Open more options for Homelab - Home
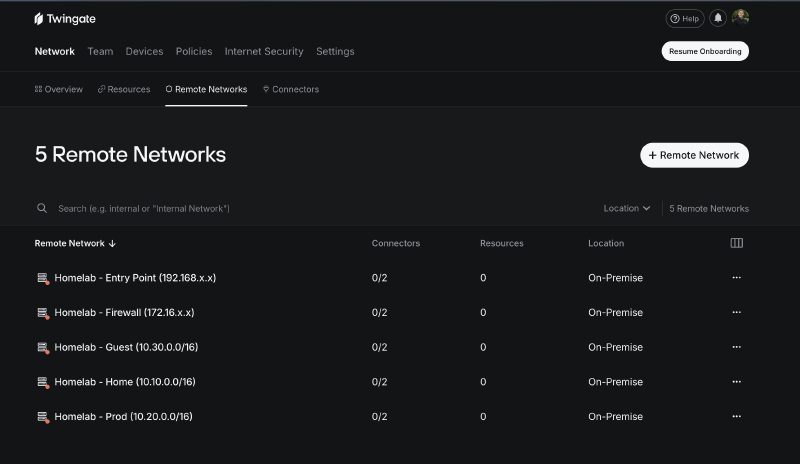The height and width of the screenshot is (464, 800). [736, 382]
